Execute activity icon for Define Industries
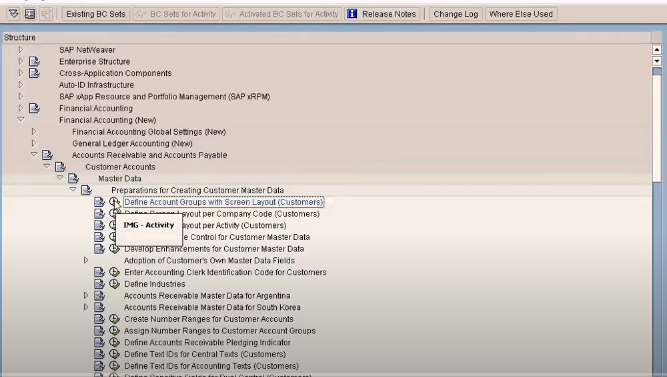The height and width of the screenshot is (377, 667). pyautogui.click(x=114, y=284)
